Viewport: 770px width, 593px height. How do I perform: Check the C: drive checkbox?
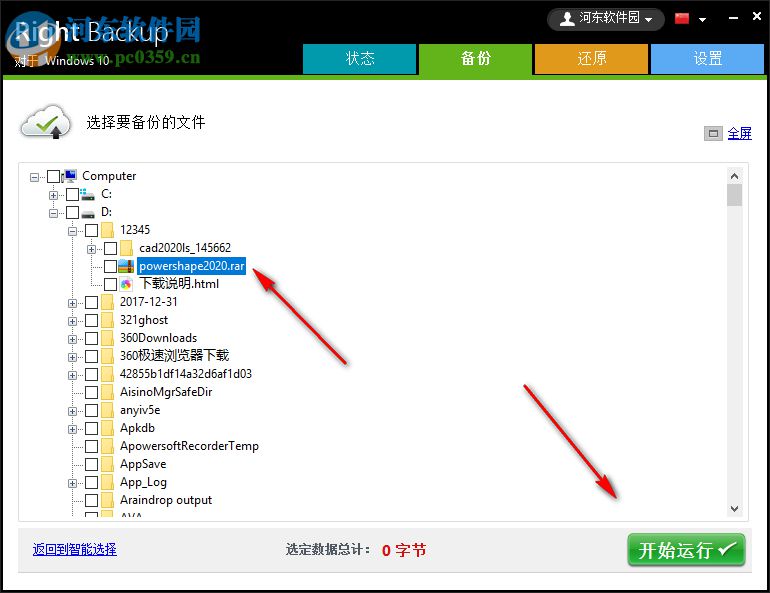[x=72, y=194]
